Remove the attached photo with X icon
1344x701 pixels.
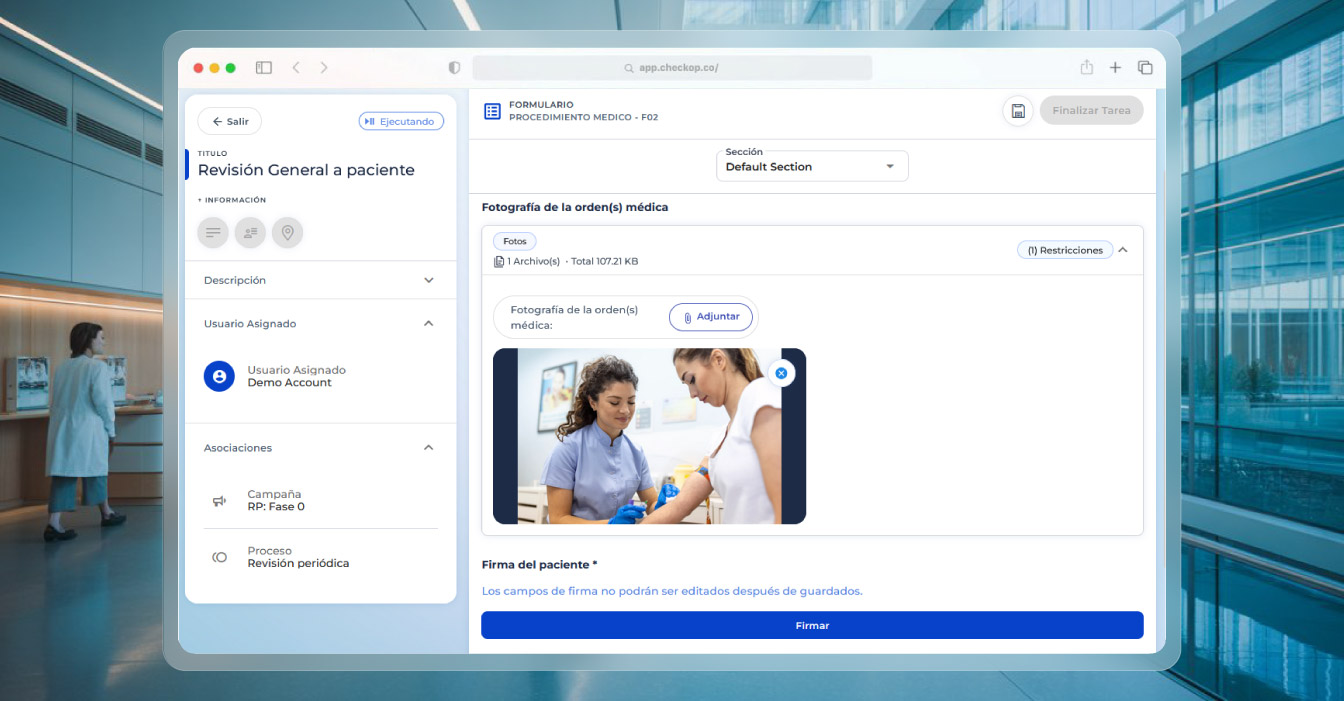click(x=781, y=373)
